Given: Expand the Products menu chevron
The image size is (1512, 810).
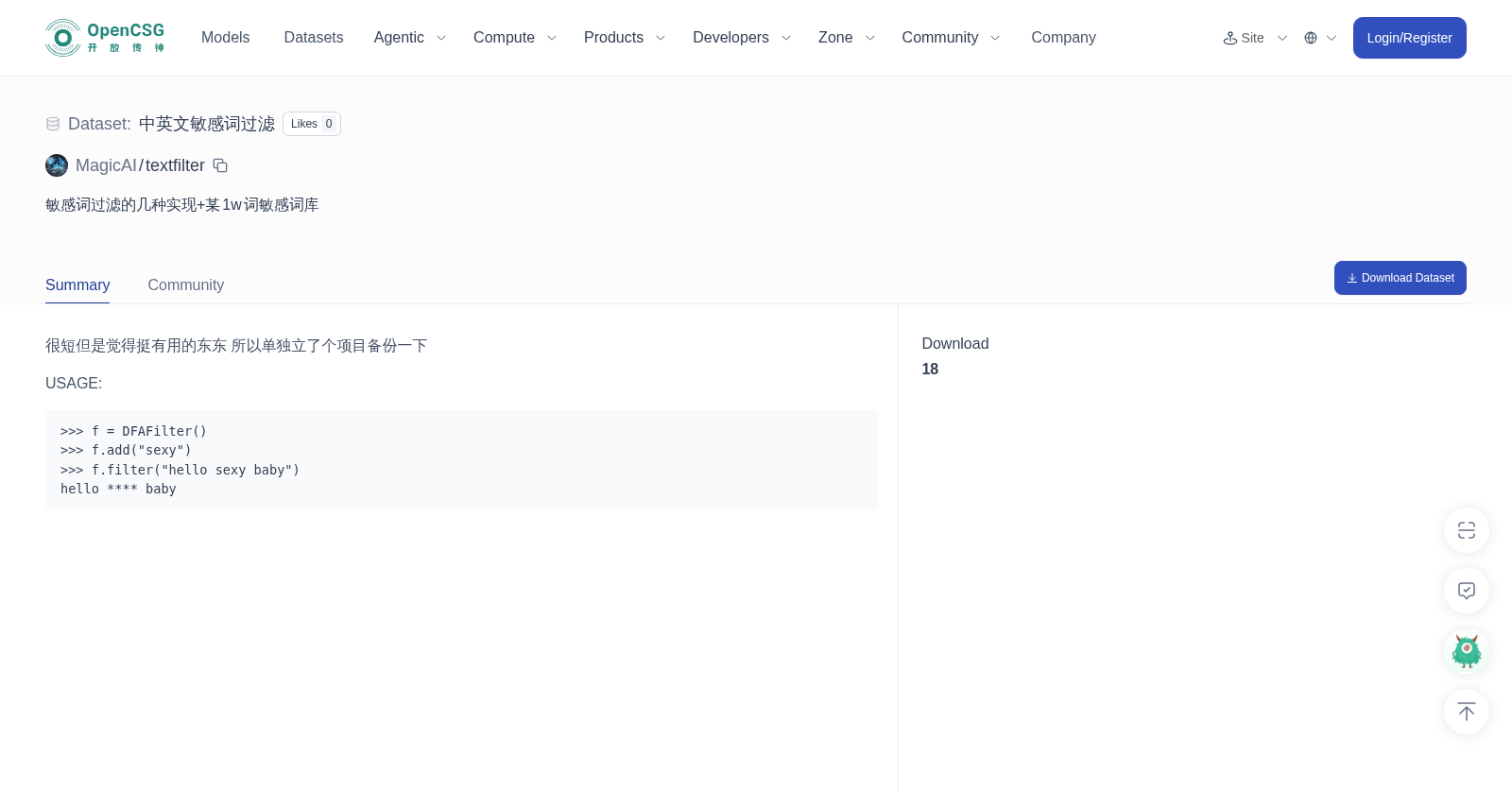Looking at the screenshot, I should (x=661, y=38).
